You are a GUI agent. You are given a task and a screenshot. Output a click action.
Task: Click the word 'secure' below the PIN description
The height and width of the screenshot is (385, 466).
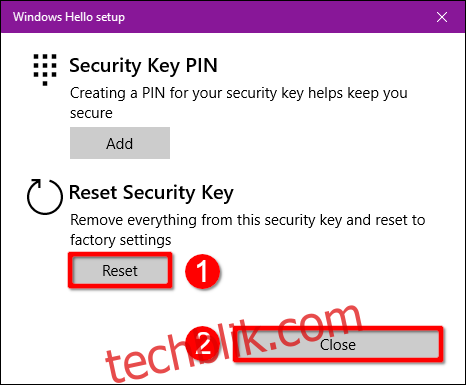(91, 113)
